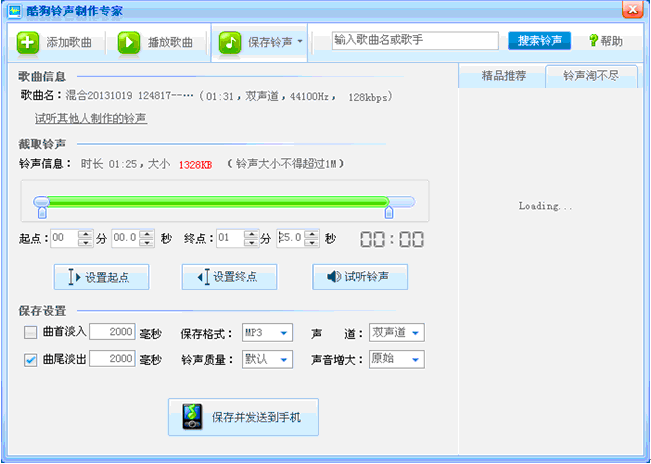Click the 播放歌曲 toolbar label
The width and height of the screenshot is (651, 464).
[170, 42]
